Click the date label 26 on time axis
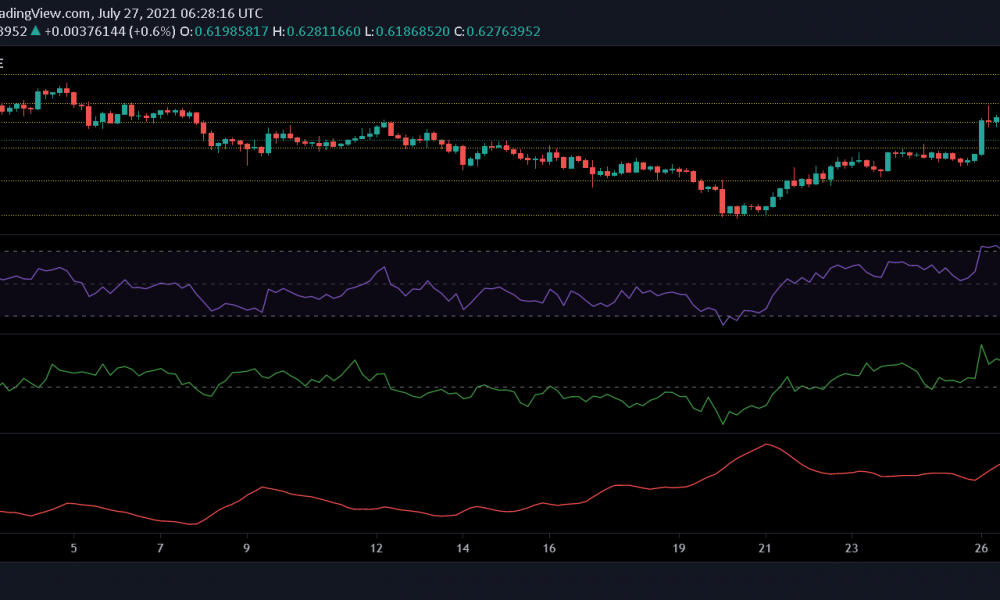Viewport: 1000px width, 600px height. pyautogui.click(x=982, y=548)
